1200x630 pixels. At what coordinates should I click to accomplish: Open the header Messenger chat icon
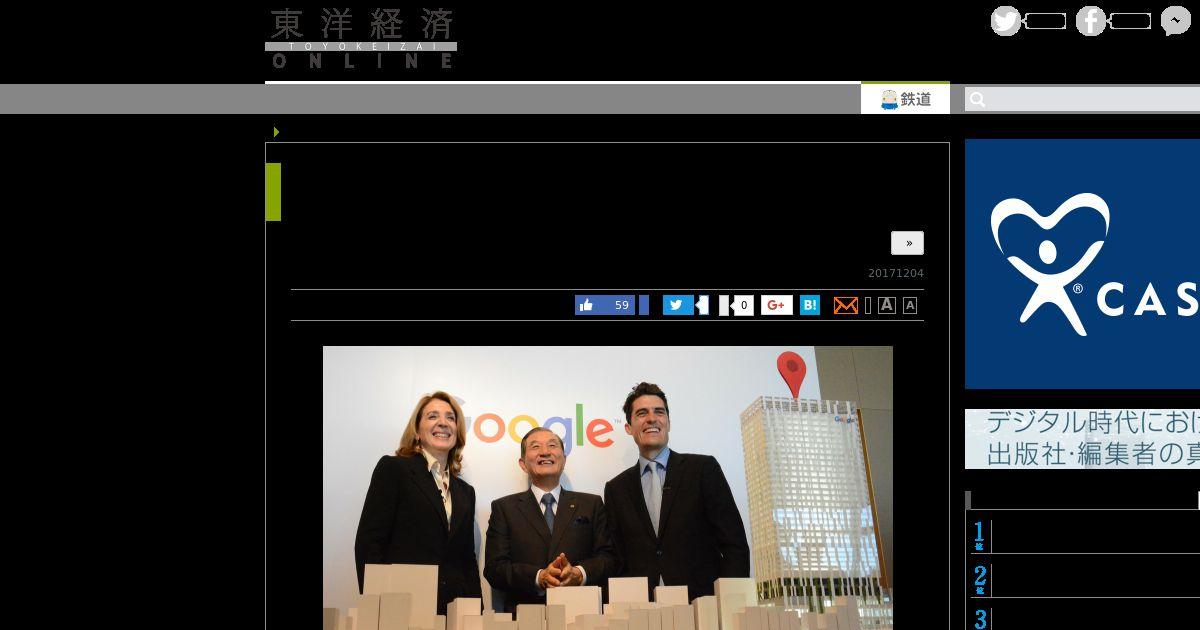(x=1176, y=21)
